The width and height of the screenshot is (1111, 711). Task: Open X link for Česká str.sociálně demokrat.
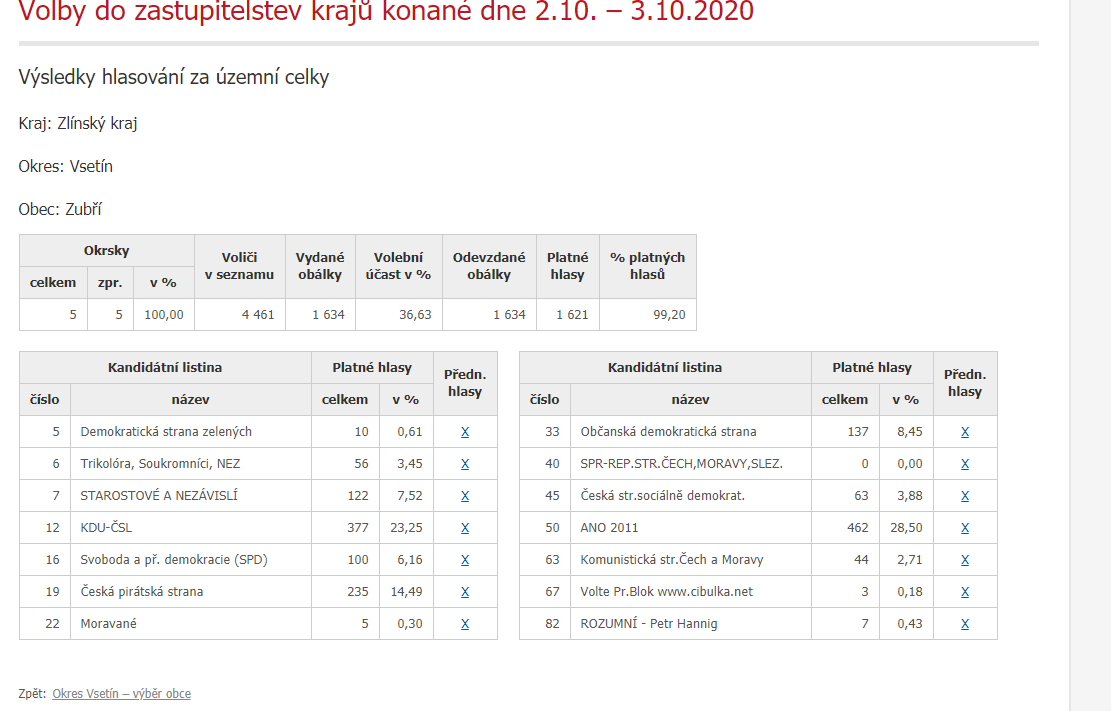(965, 496)
